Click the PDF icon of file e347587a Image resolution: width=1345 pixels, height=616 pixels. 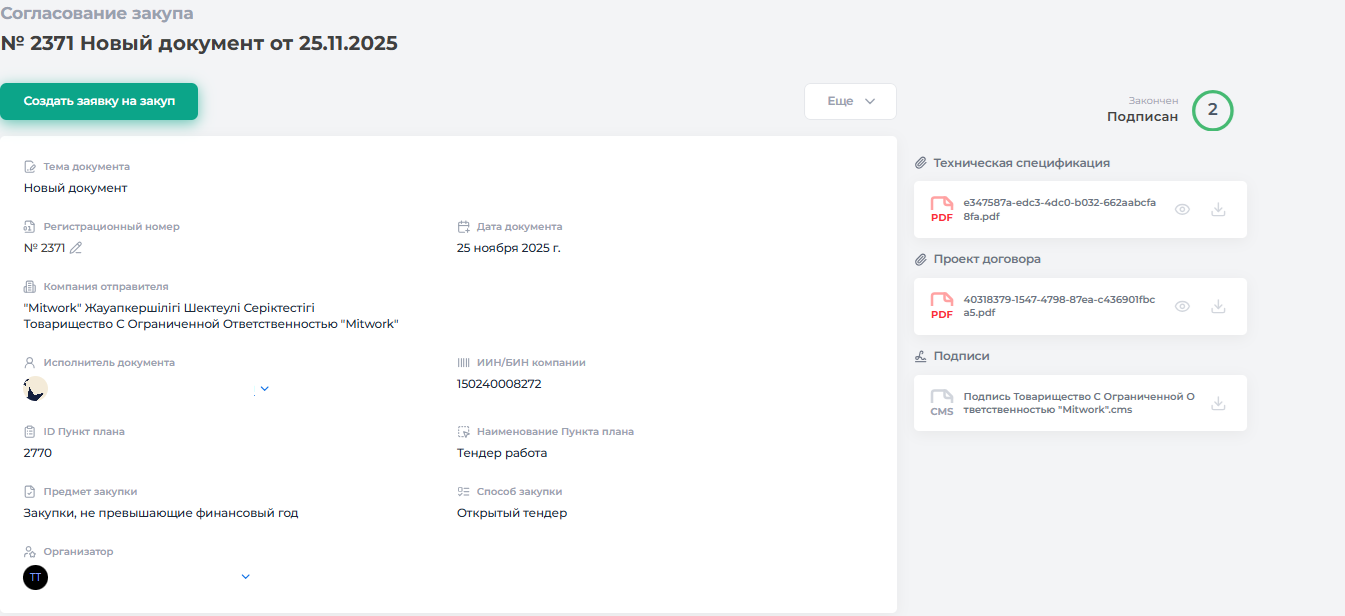[941, 209]
